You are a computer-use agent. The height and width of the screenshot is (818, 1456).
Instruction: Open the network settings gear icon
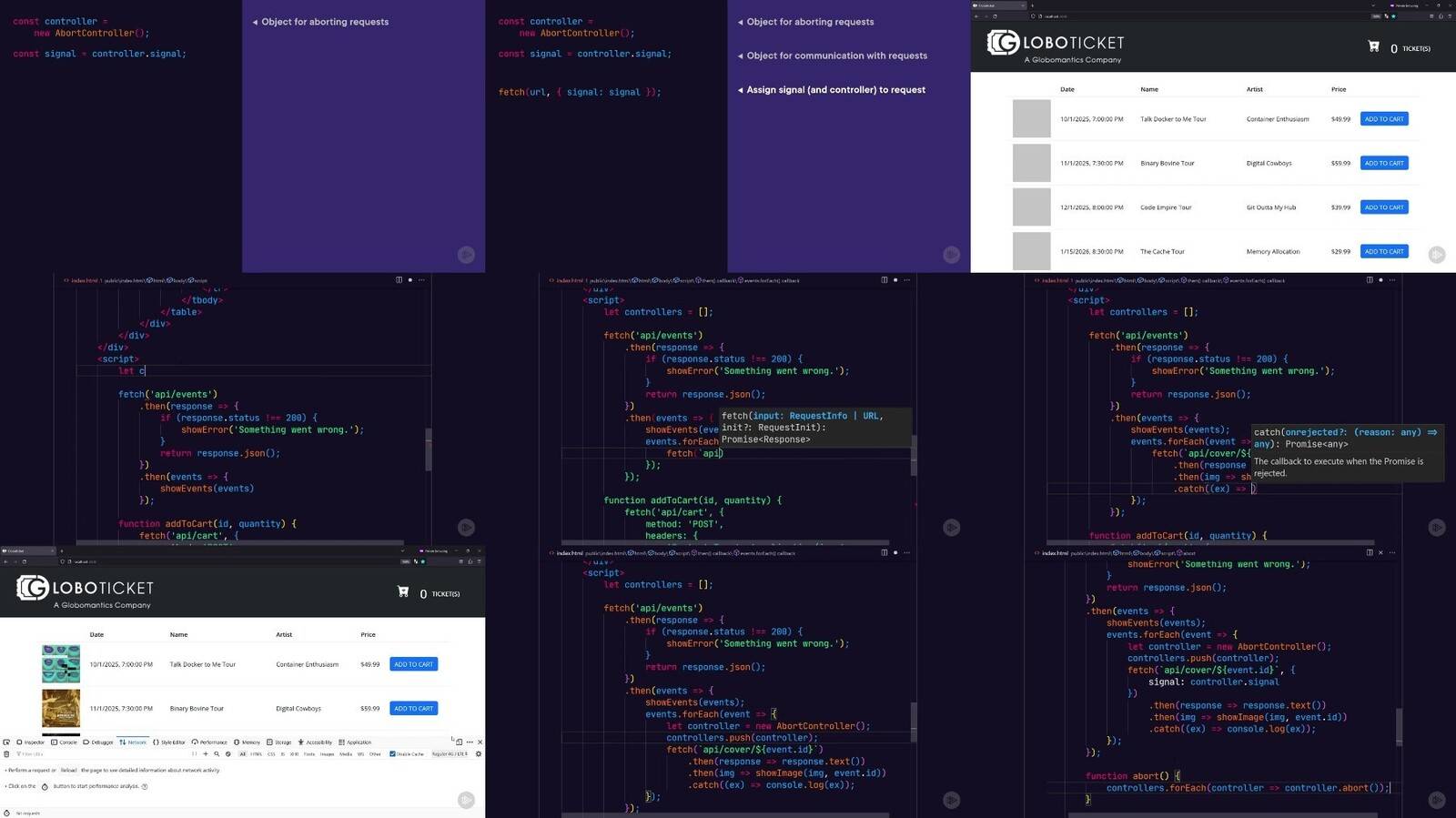click(x=479, y=754)
